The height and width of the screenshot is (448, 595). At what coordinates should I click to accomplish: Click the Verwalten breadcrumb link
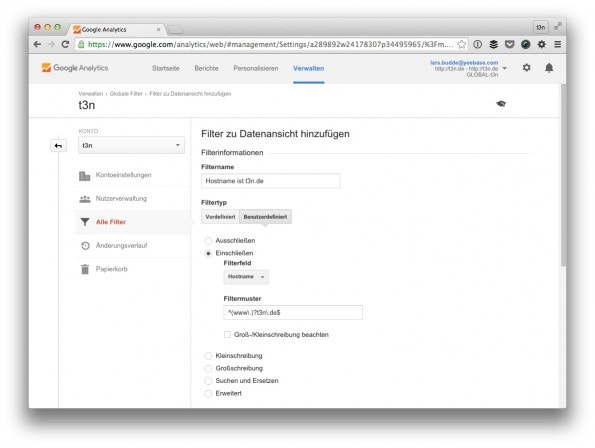pyautogui.click(x=91, y=94)
